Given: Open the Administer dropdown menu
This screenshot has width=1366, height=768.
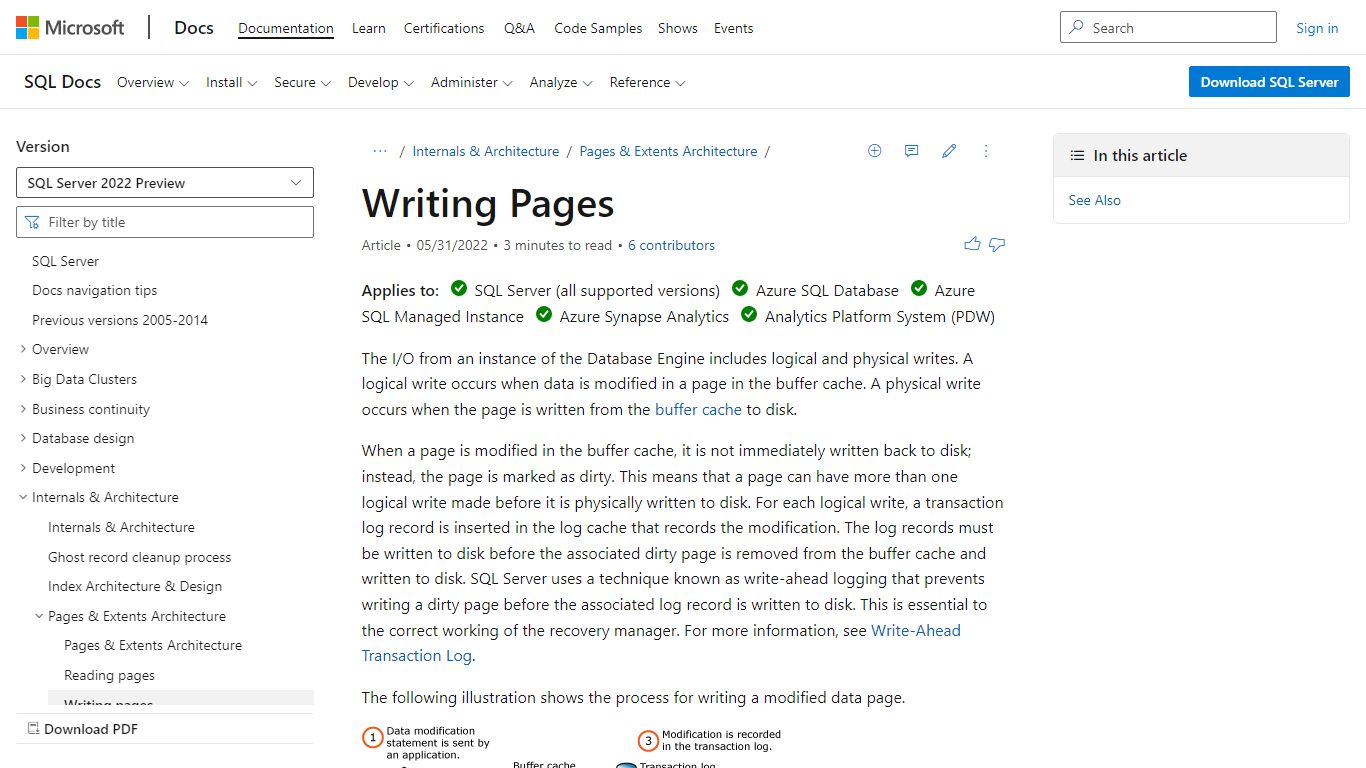Looking at the screenshot, I should coord(472,82).
